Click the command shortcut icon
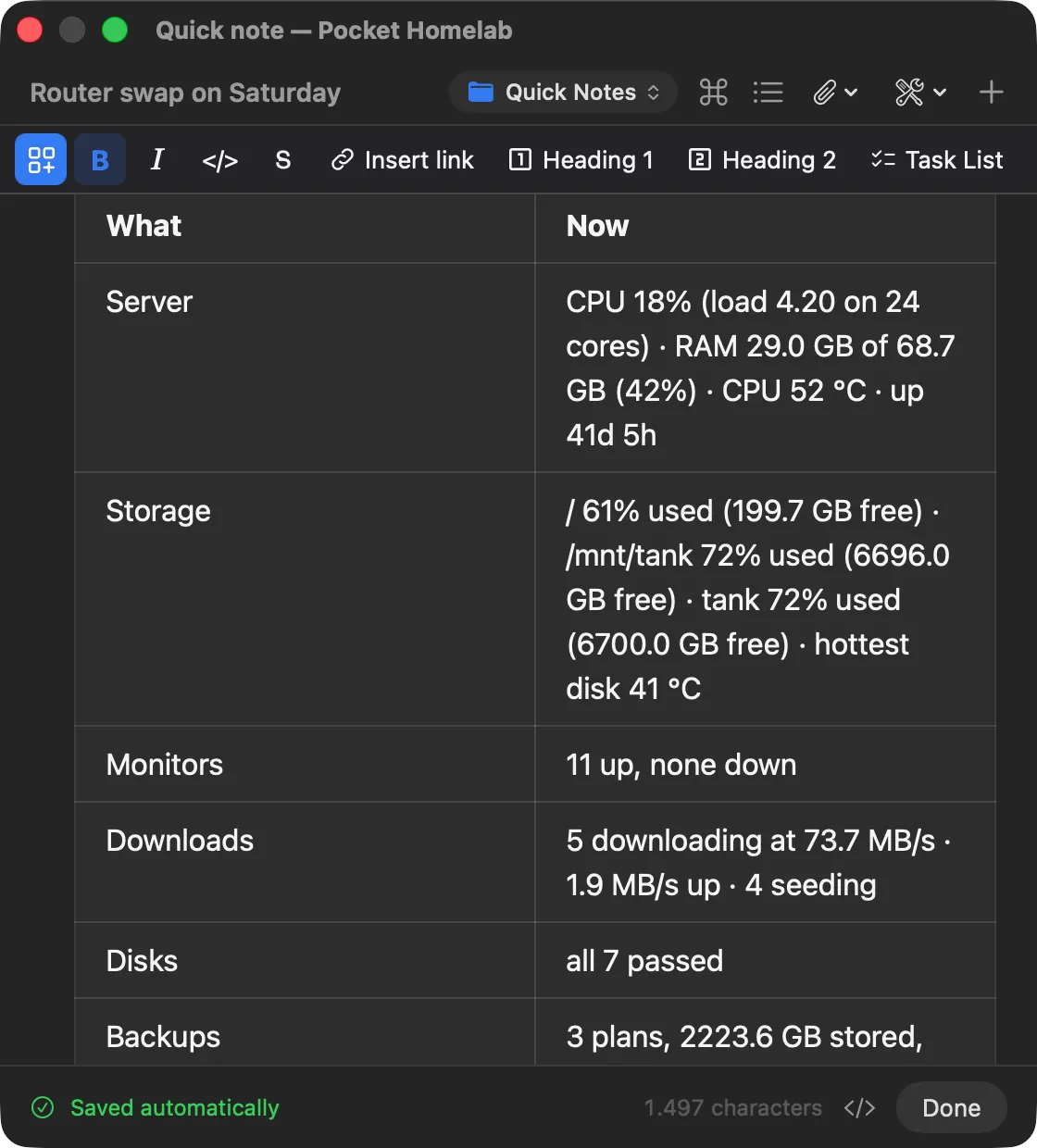The width and height of the screenshot is (1037, 1148). [713, 93]
